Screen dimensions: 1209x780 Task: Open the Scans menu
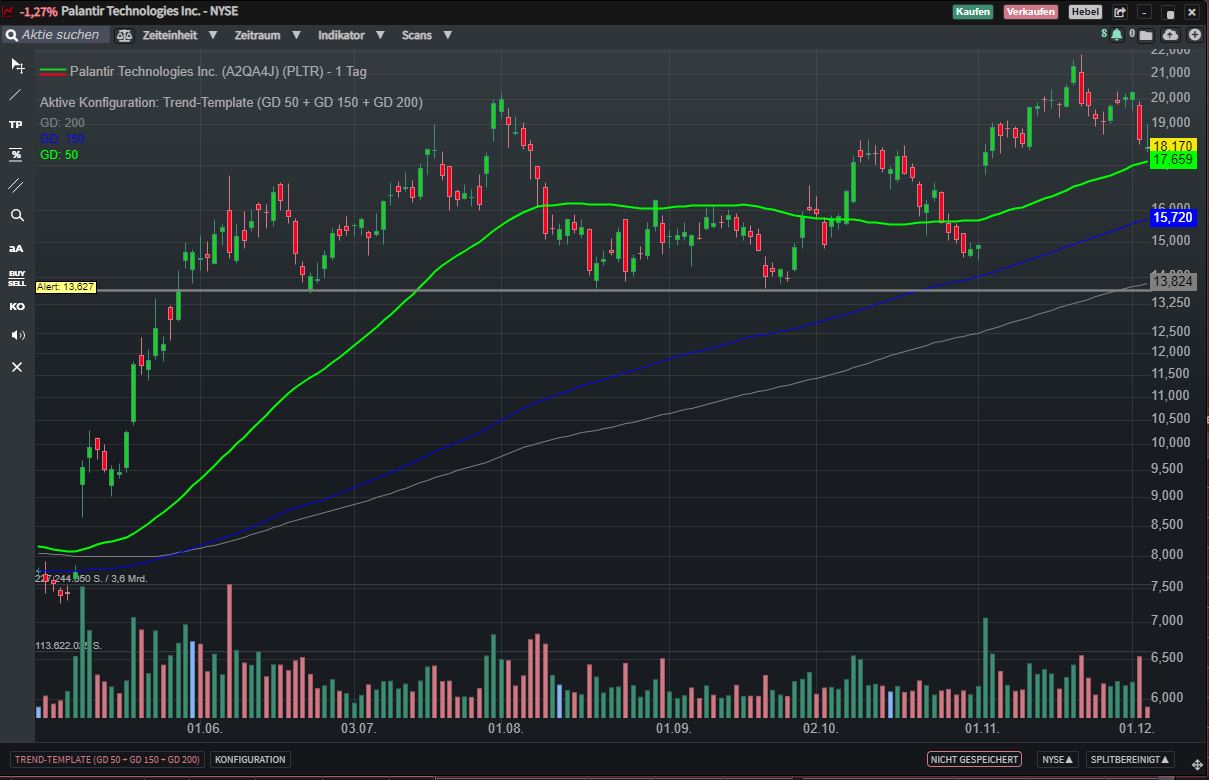point(426,35)
